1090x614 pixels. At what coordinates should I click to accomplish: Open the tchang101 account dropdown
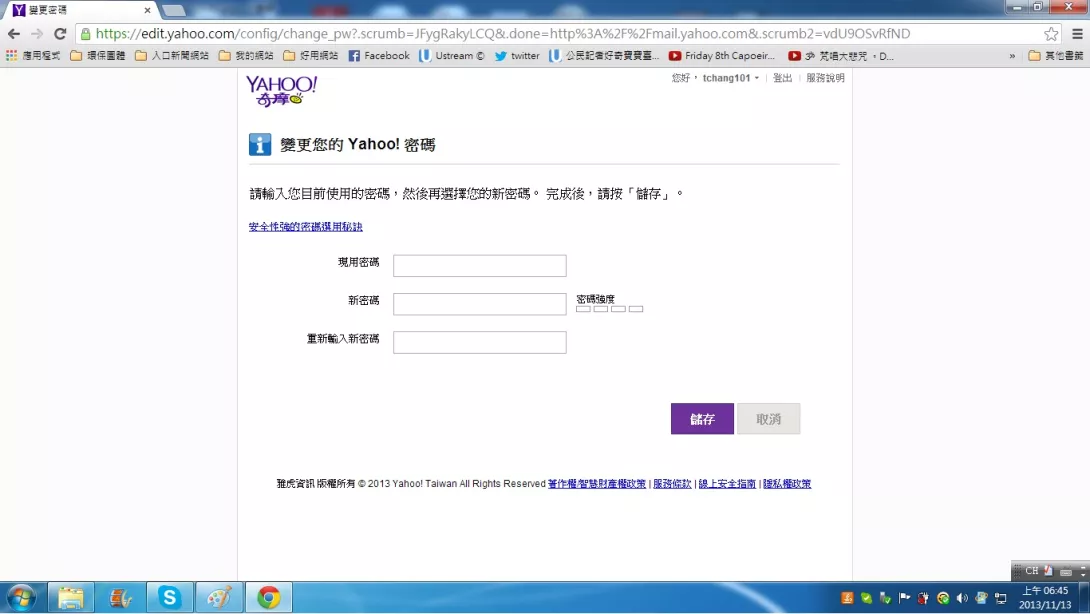tap(731, 78)
